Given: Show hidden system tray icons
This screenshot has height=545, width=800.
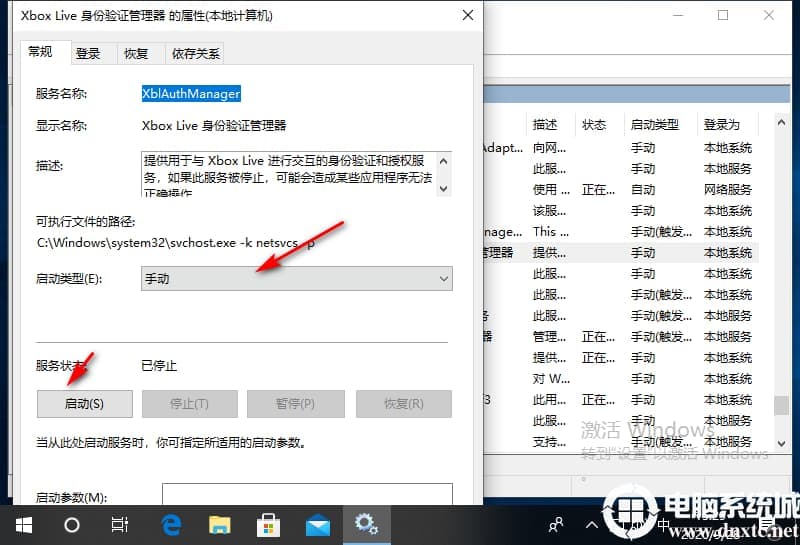Looking at the screenshot, I should [591, 525].
